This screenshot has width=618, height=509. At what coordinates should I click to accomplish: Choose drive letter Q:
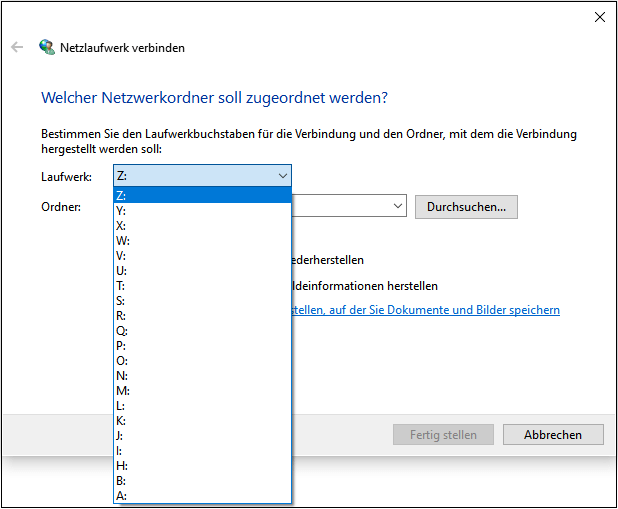pyautogui.click(x=203, y=330)
